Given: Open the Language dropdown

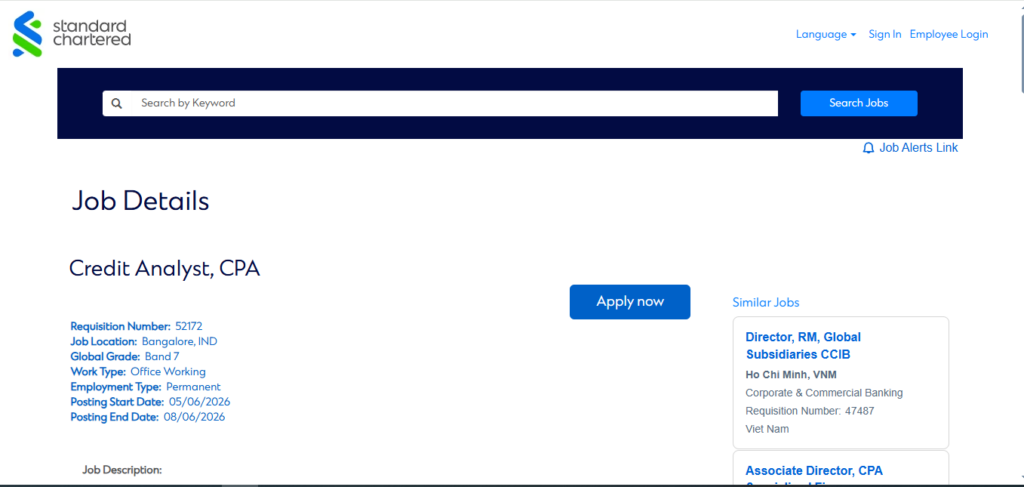Looking at the screenshot, I should coord(825,35).
